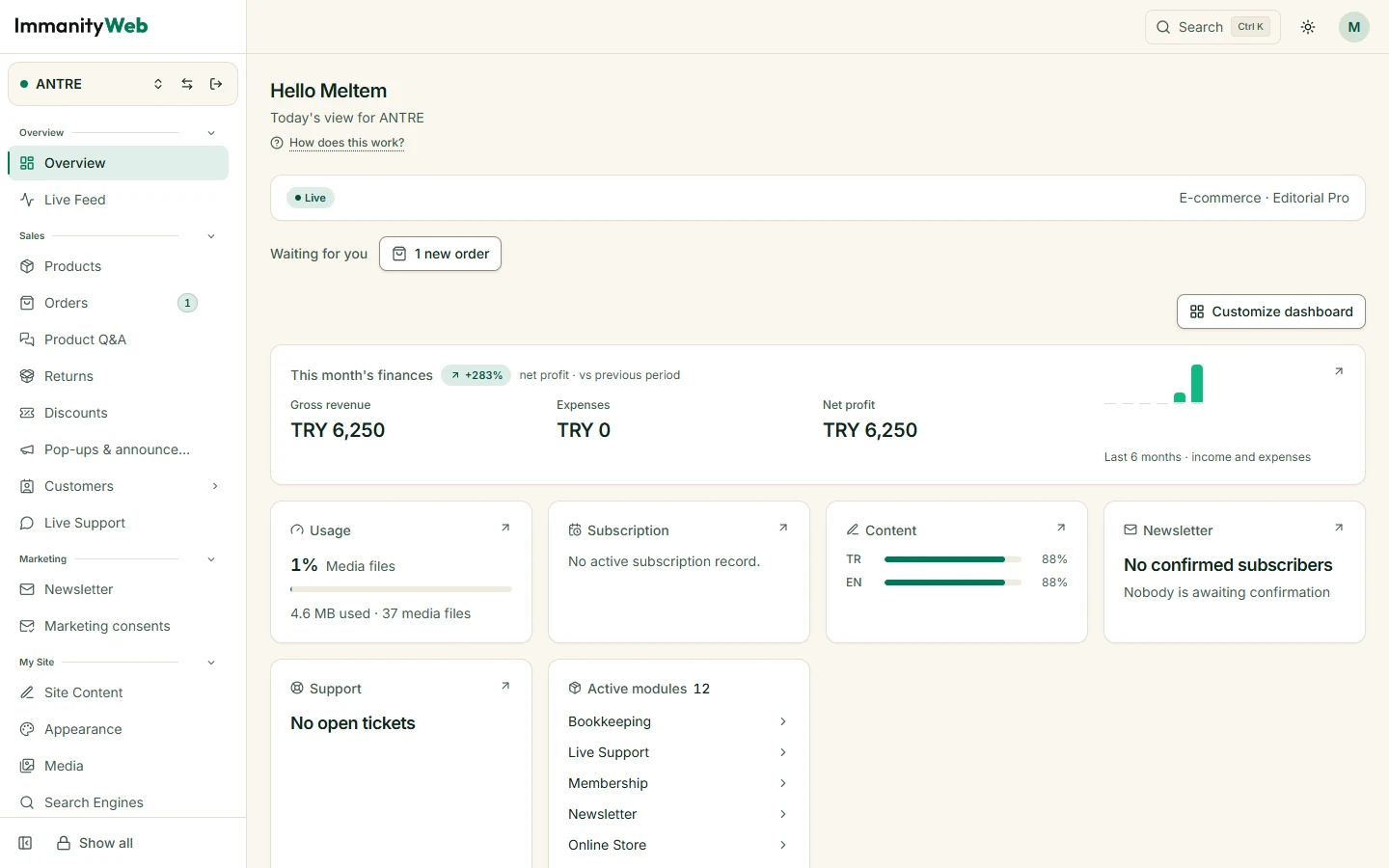Open Returns in sidebar
The width and height of the screenshot is (1389, 868).
tap(118, 376)
